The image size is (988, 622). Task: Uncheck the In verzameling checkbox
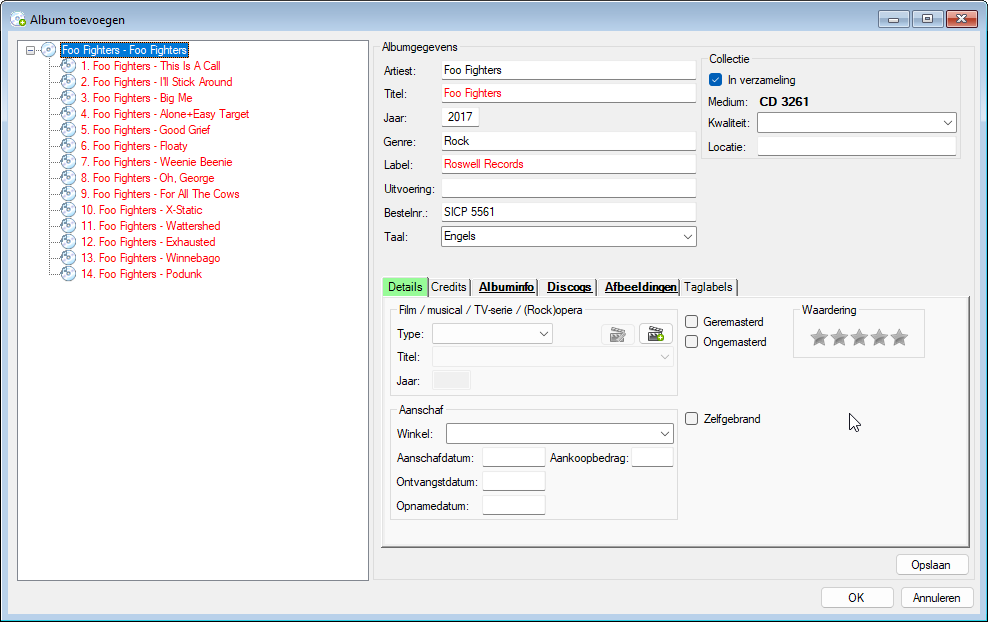pos(715,80)
